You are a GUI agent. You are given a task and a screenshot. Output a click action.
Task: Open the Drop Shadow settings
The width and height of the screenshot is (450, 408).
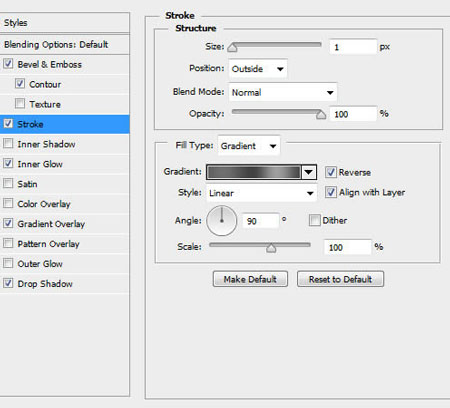coord(45,284)
